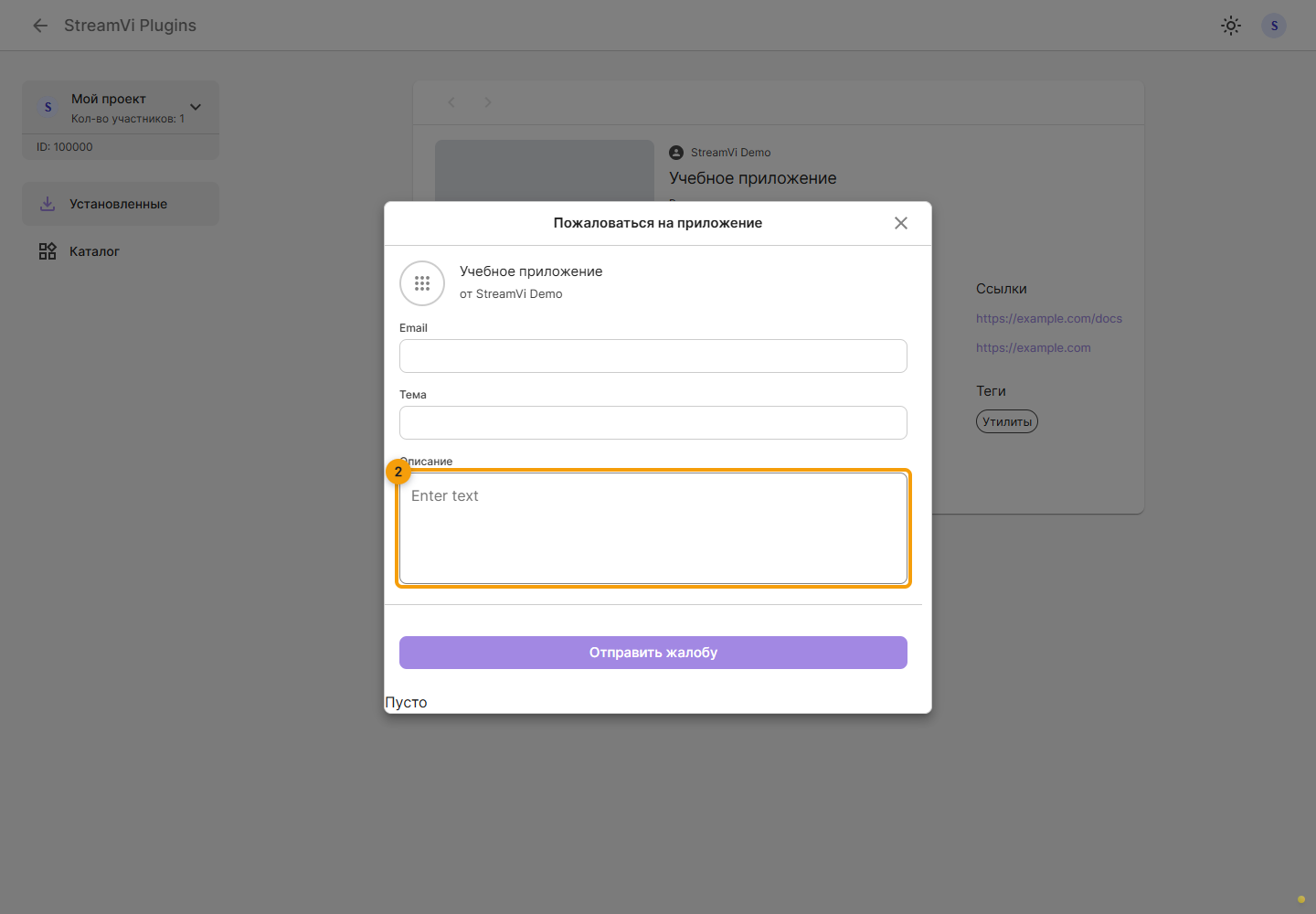This screenshot has height=914, width=1316.
Task: Click the ID: 100000 text
Action: [65, 147]
